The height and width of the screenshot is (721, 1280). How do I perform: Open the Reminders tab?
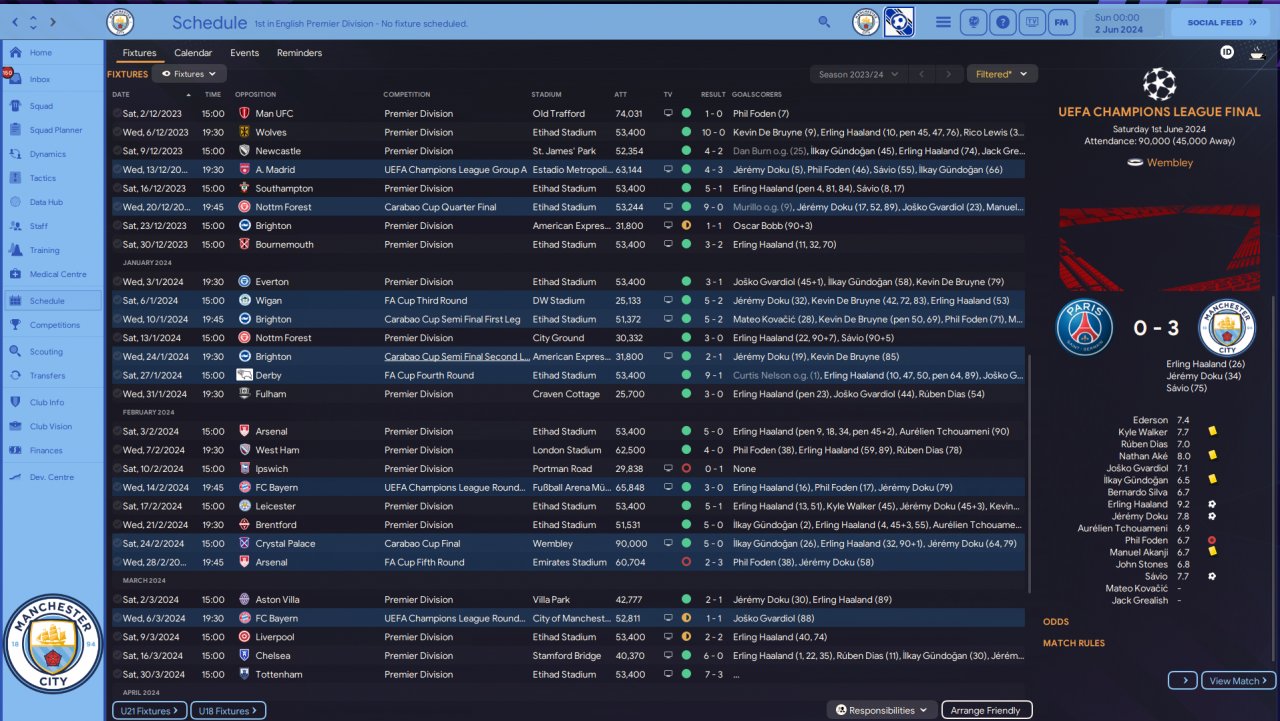point(299,53)
